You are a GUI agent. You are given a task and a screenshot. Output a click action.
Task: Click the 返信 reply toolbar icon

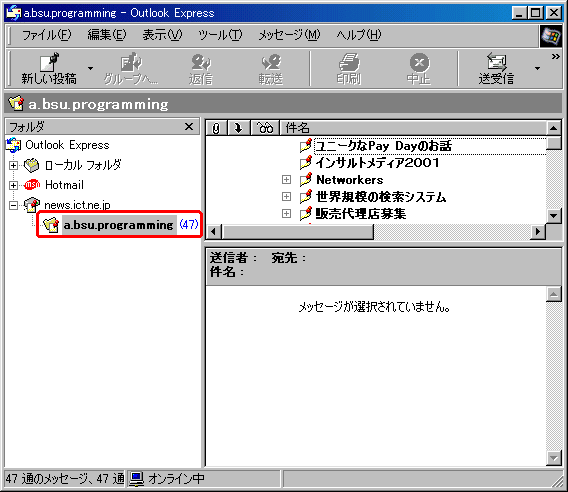click(200, 68)
